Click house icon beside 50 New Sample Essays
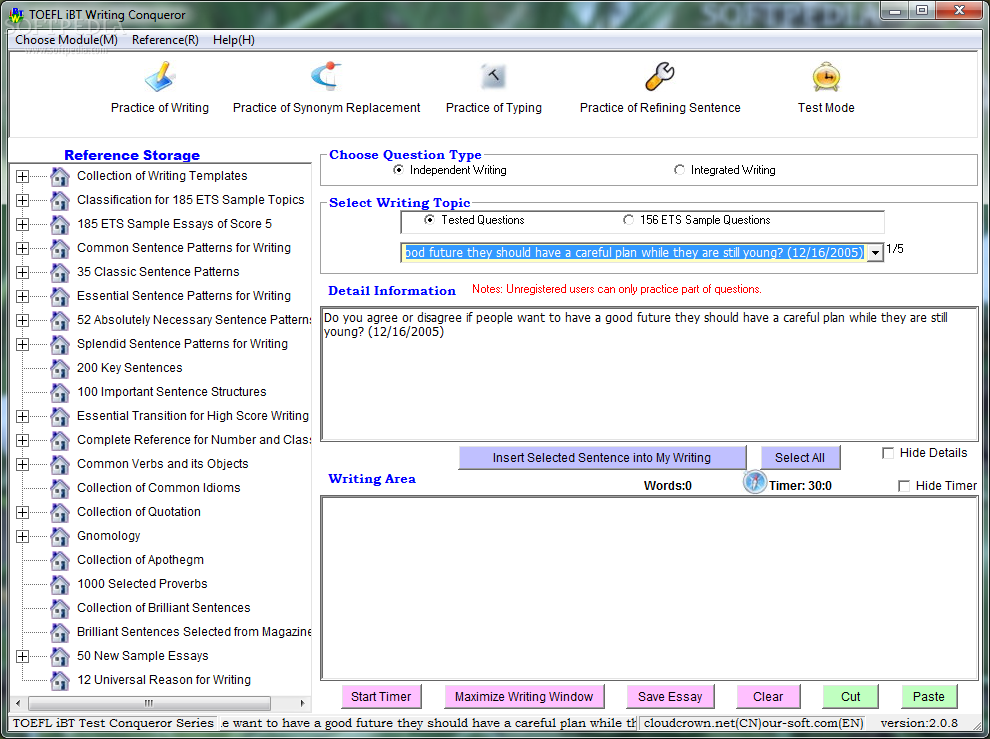The image size is (990, 739). tap(60, 656)
